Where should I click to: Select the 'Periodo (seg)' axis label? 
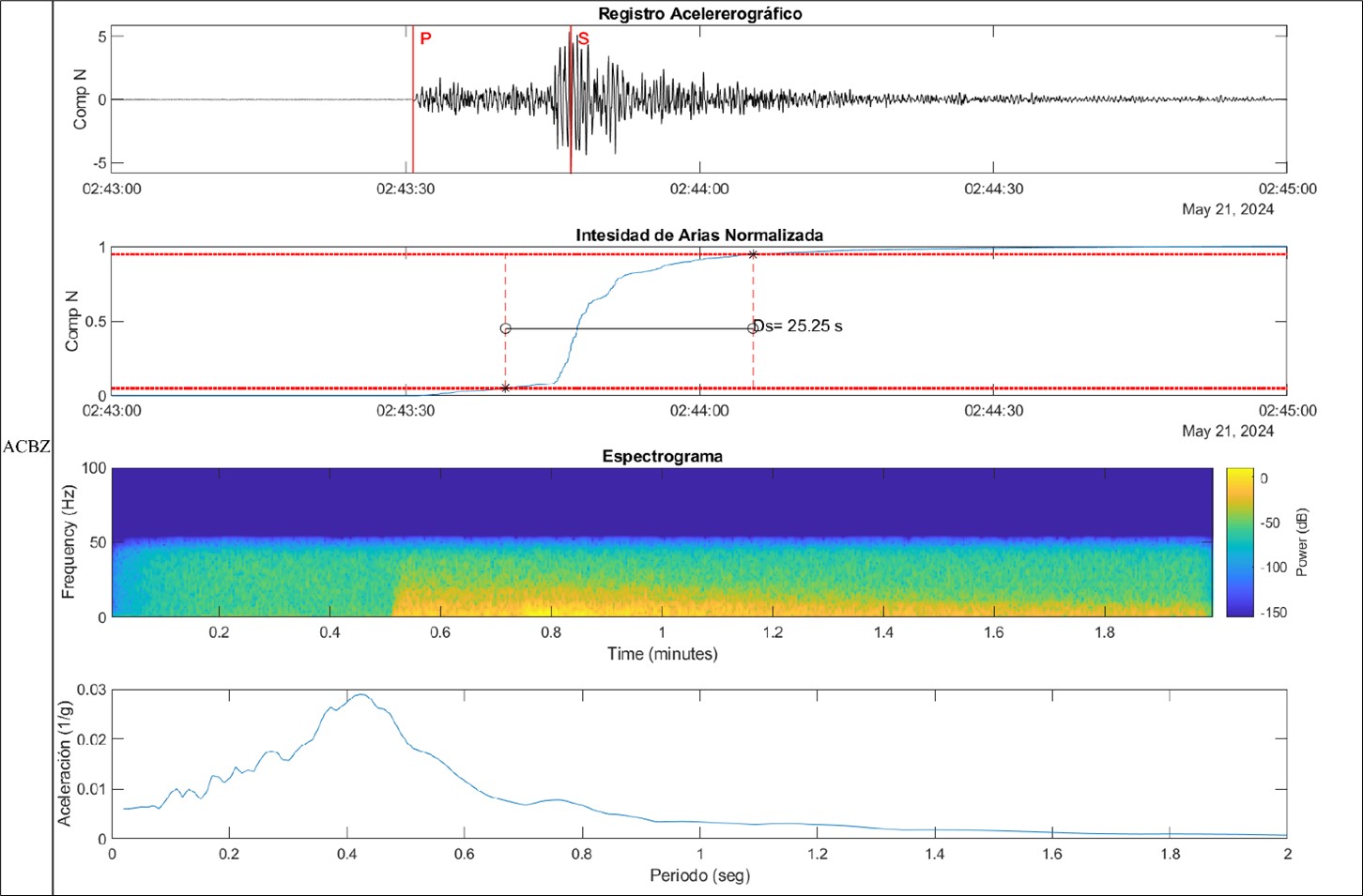pyautogui.click(x=699, y=876)
